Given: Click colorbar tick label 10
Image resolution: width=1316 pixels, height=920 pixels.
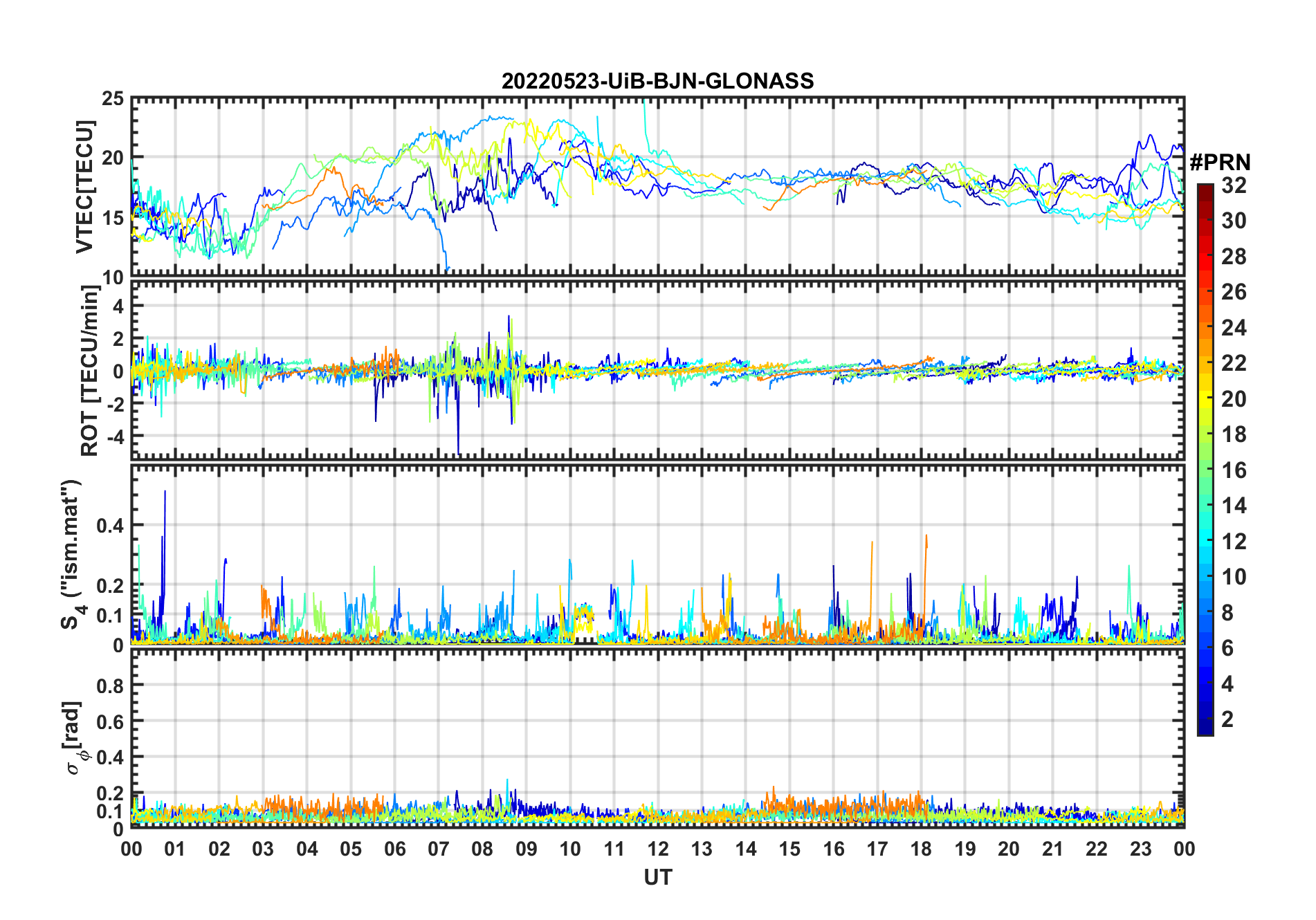Looking at the screenshot, I should tap(1234, 577).
